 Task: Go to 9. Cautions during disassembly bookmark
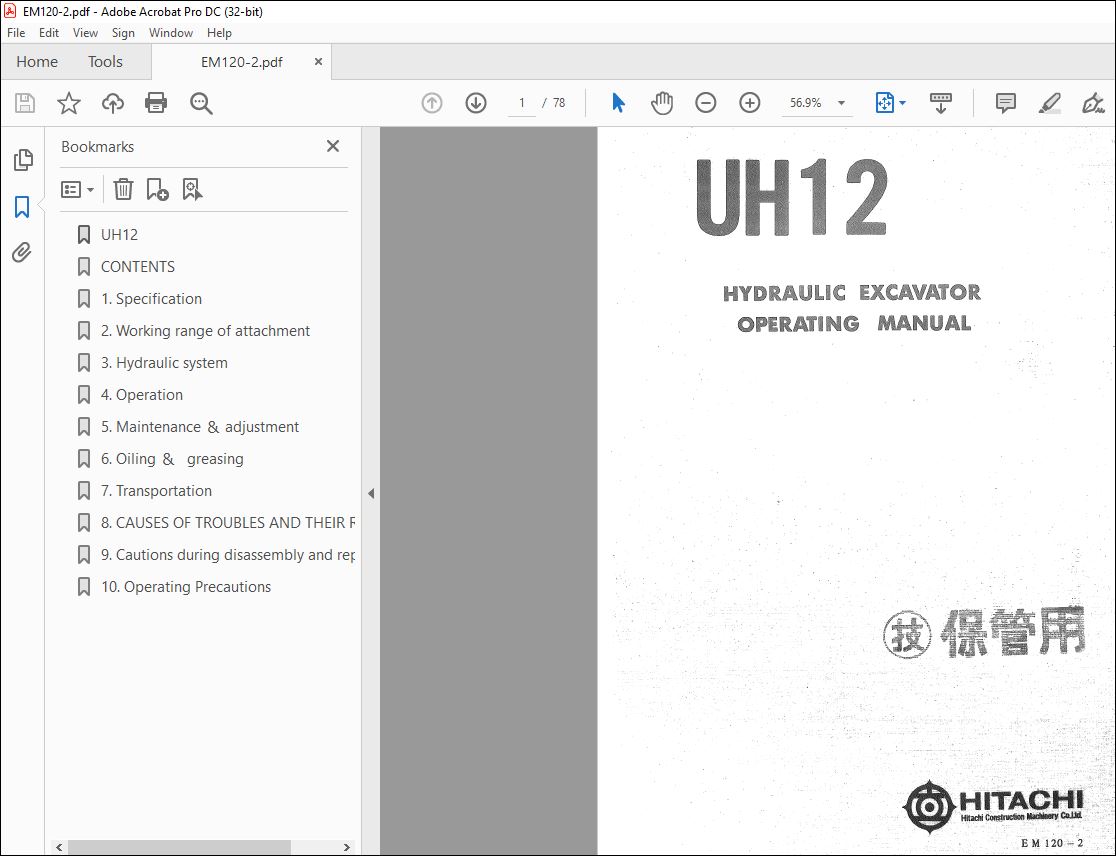[x=228, y=555]
